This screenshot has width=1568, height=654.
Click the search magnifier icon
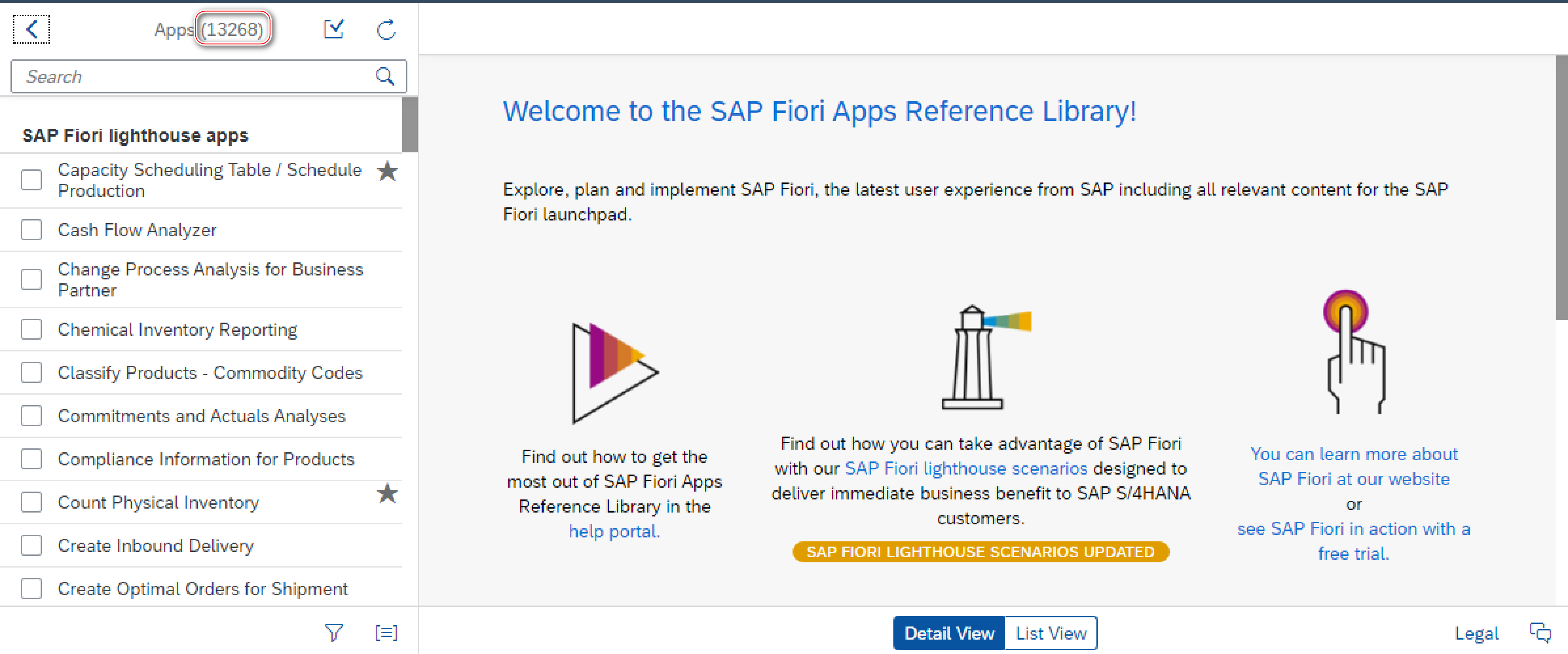coord(385,76)
